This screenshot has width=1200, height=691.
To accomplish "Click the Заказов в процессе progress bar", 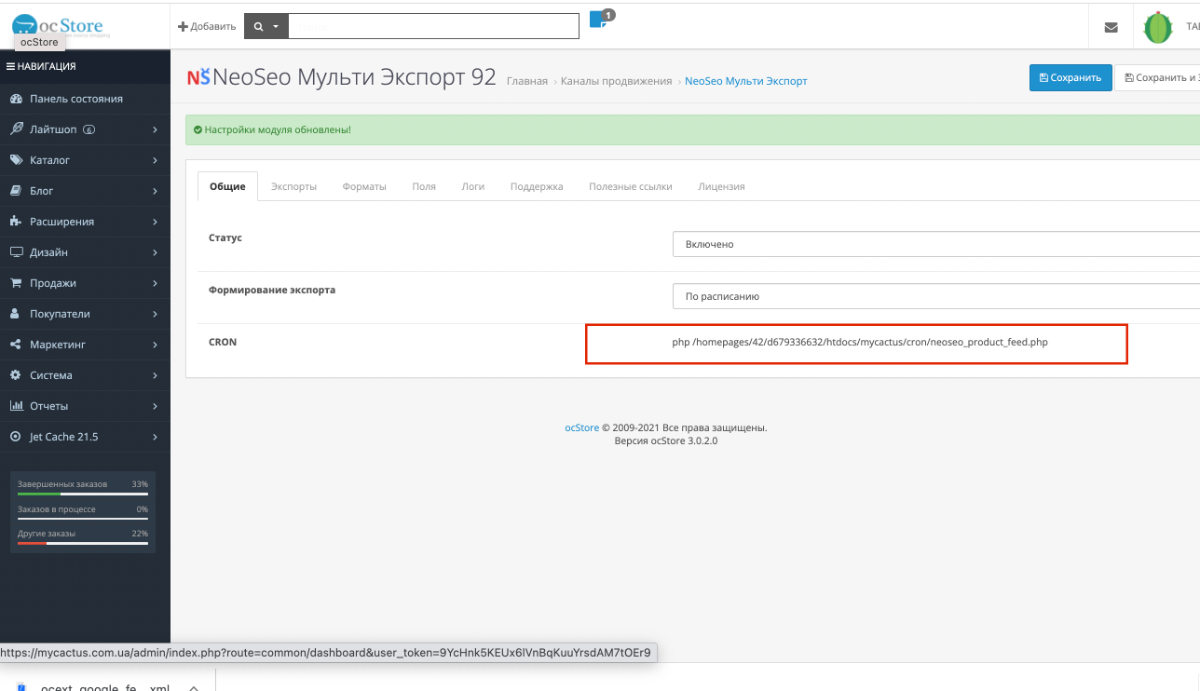I will 82,519.
